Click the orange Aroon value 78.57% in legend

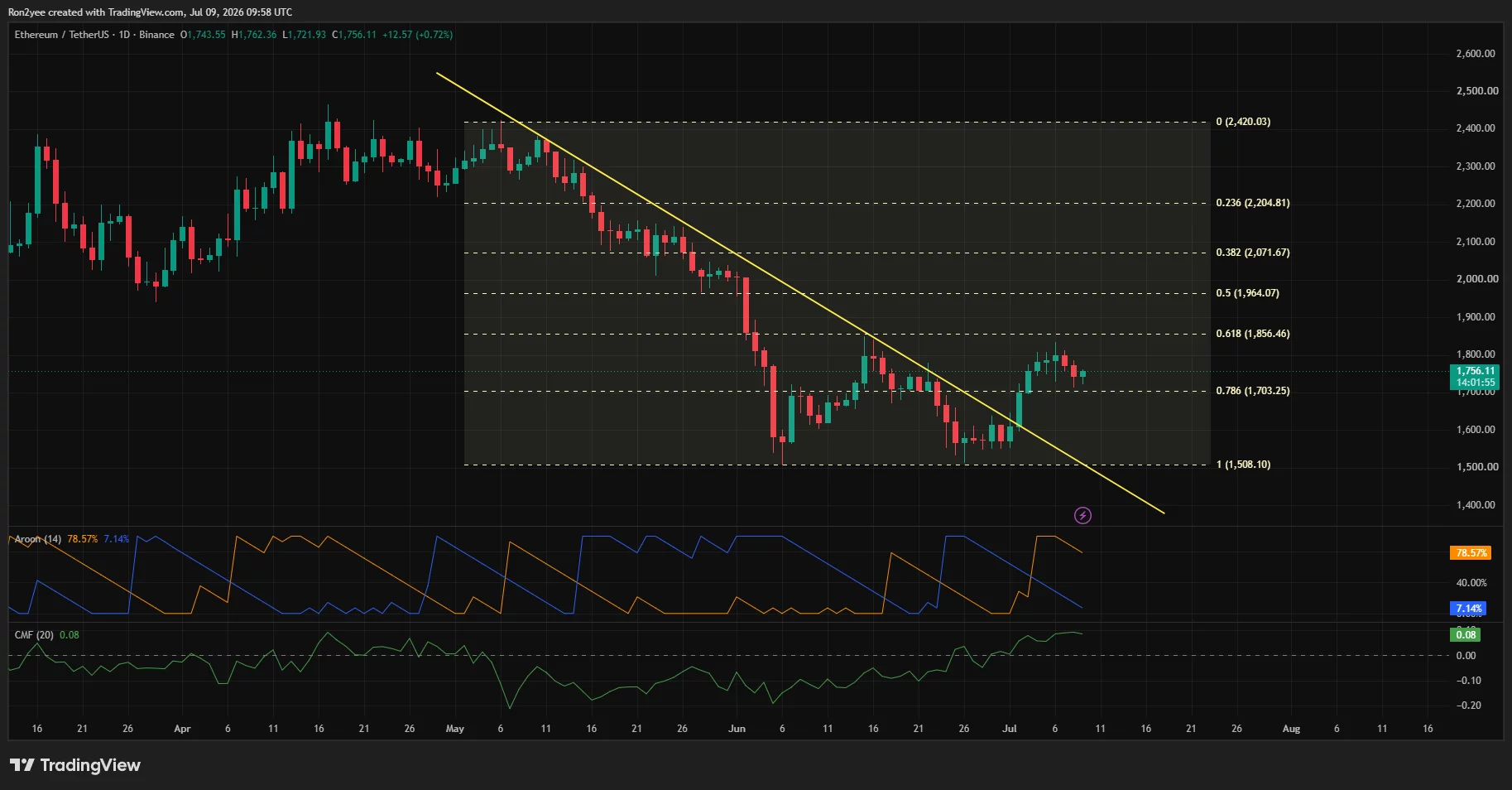83,539
